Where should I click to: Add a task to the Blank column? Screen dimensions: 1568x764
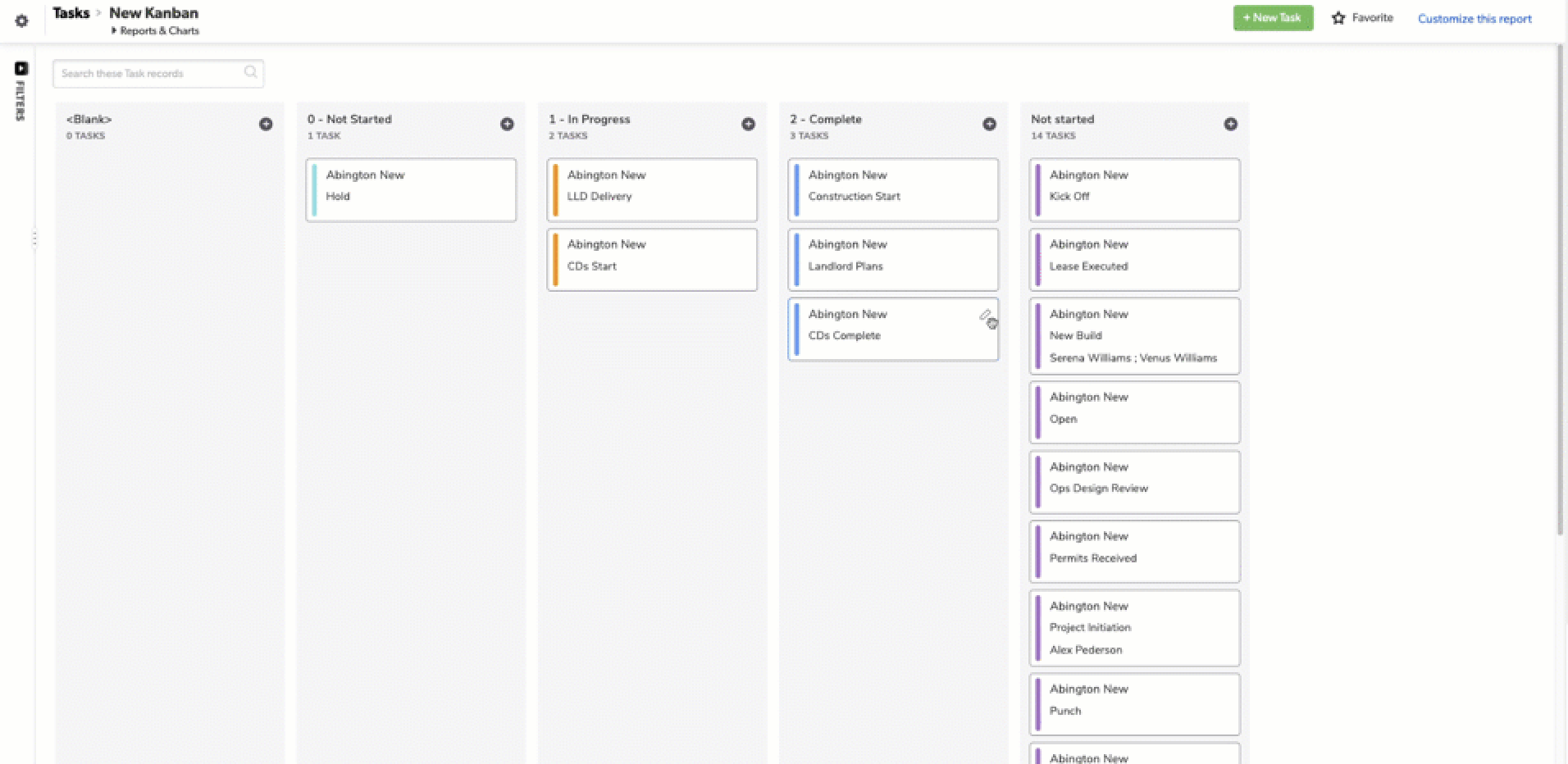pos(266,125)
